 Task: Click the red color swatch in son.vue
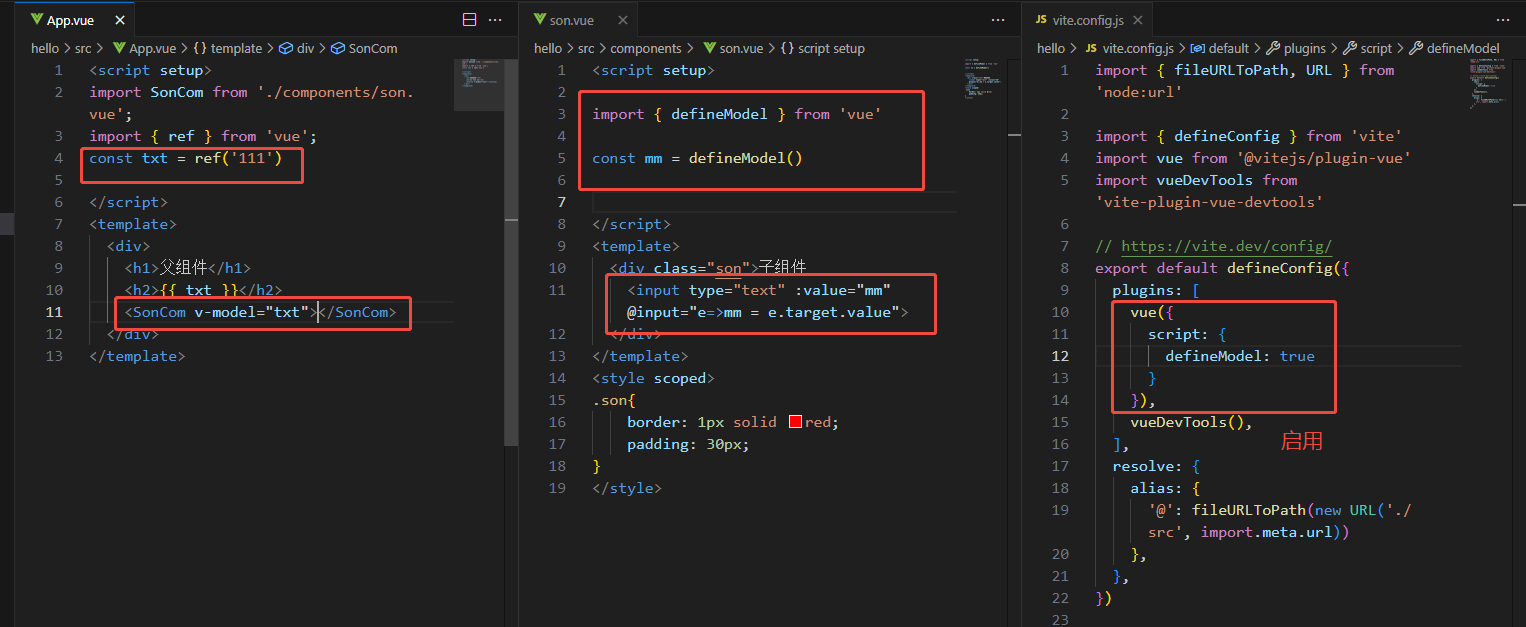coord(796,422)
